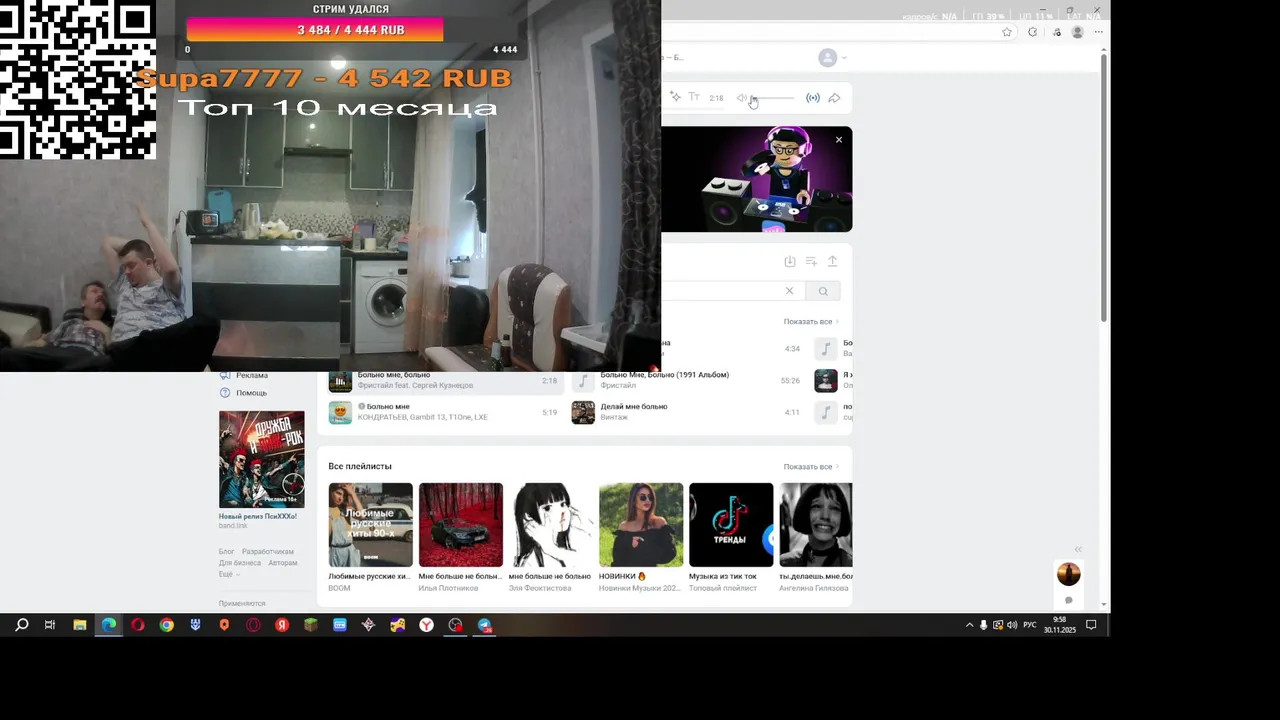
Task: Open File Explorer from the taskbar
Action: 80,625
